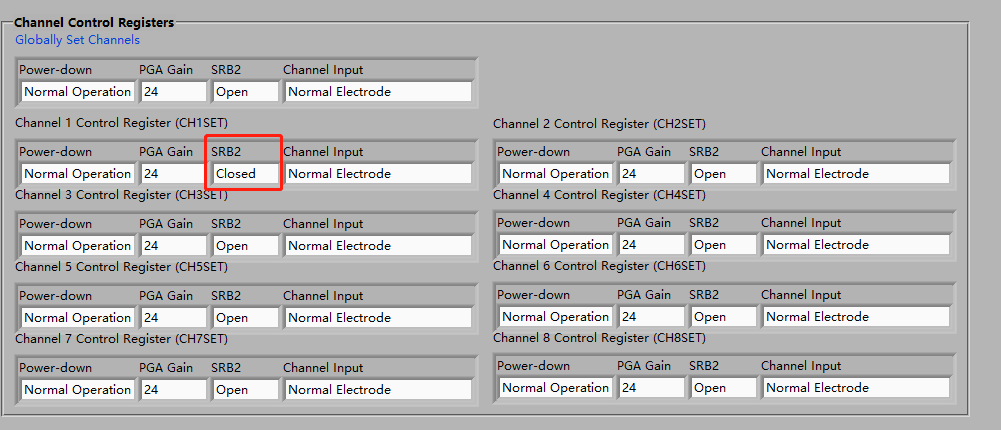Select Channel 1 SRB2 field showing Closed
Screen dimensions: 1001x430
pyautogui.click(x=245, y=174)
